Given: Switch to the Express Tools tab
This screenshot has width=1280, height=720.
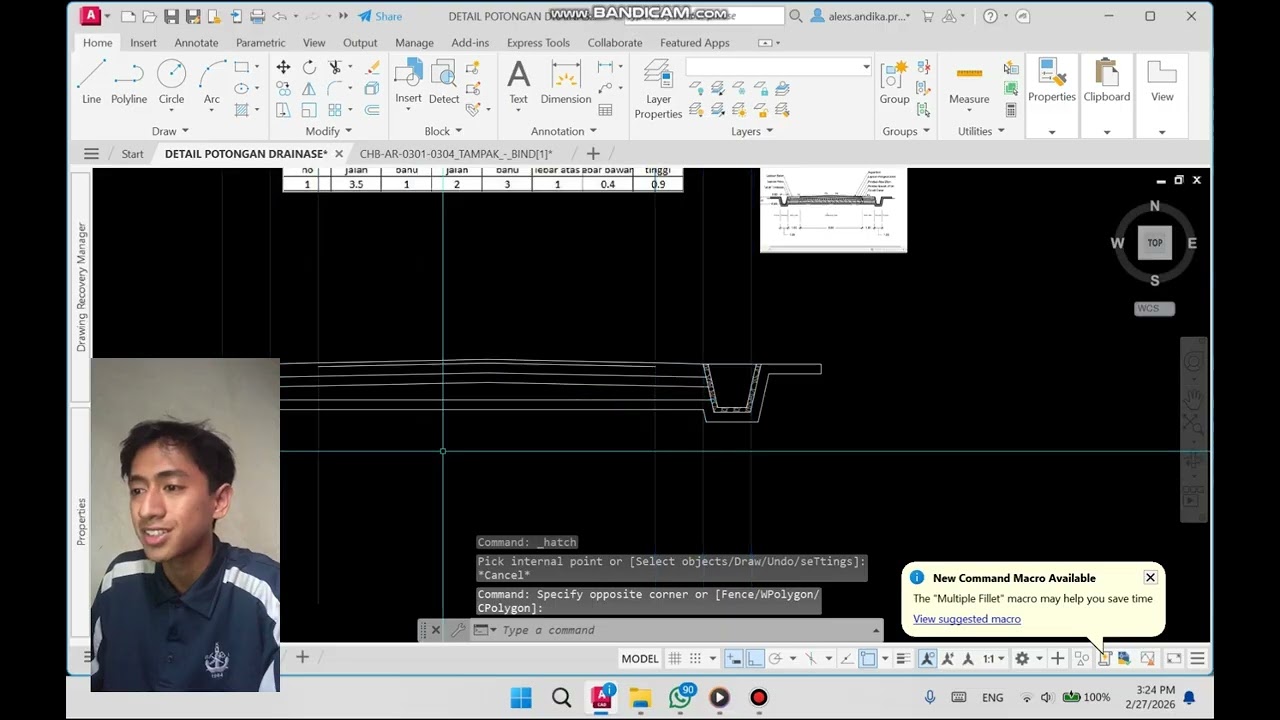Looking at the screenshot, I should [538, 43].
